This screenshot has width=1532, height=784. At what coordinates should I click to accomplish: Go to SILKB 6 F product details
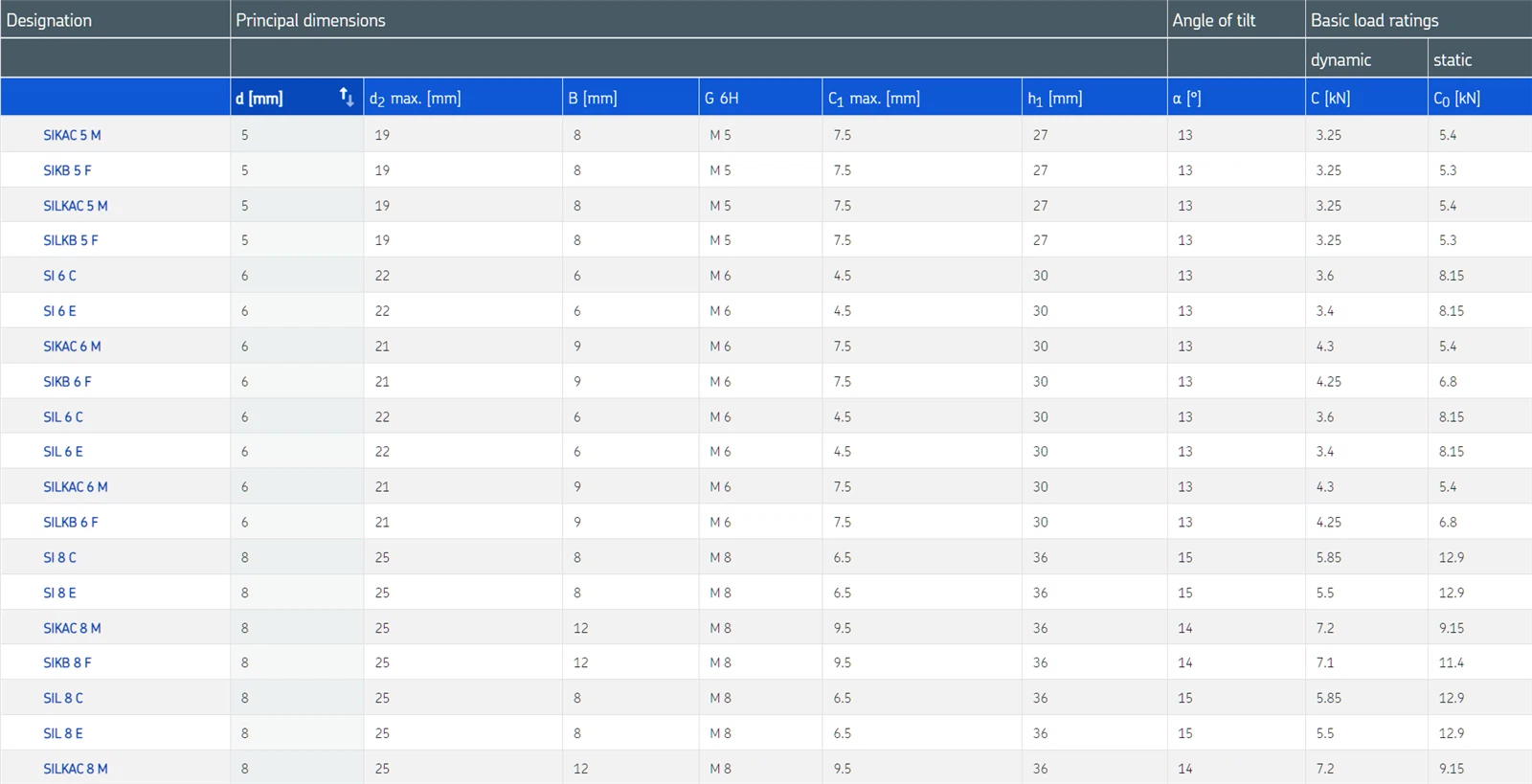[x=70, y=523]
